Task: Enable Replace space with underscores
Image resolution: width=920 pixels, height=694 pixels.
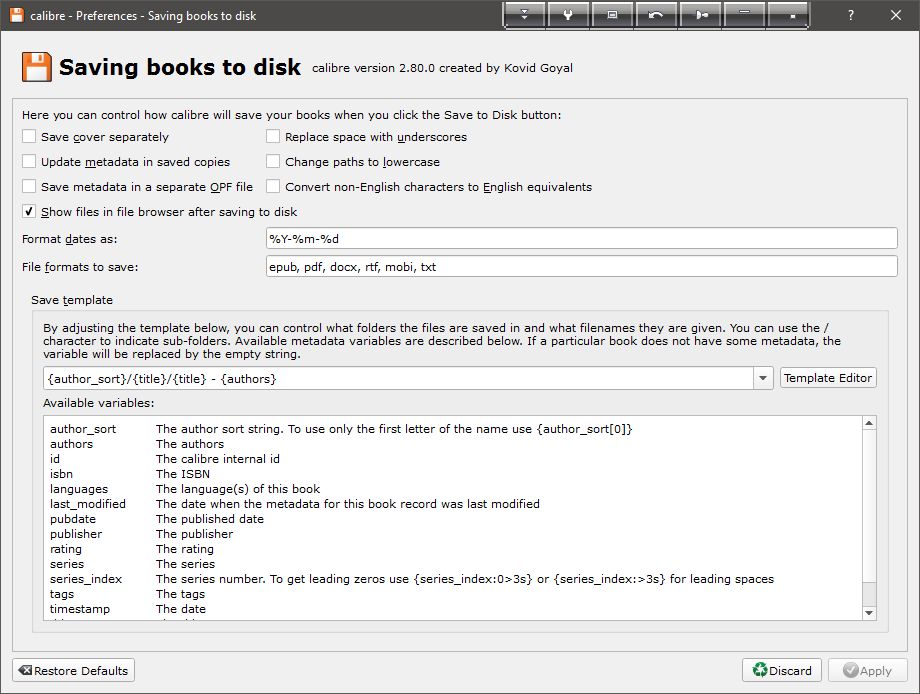Action: [x=273, y=137]
